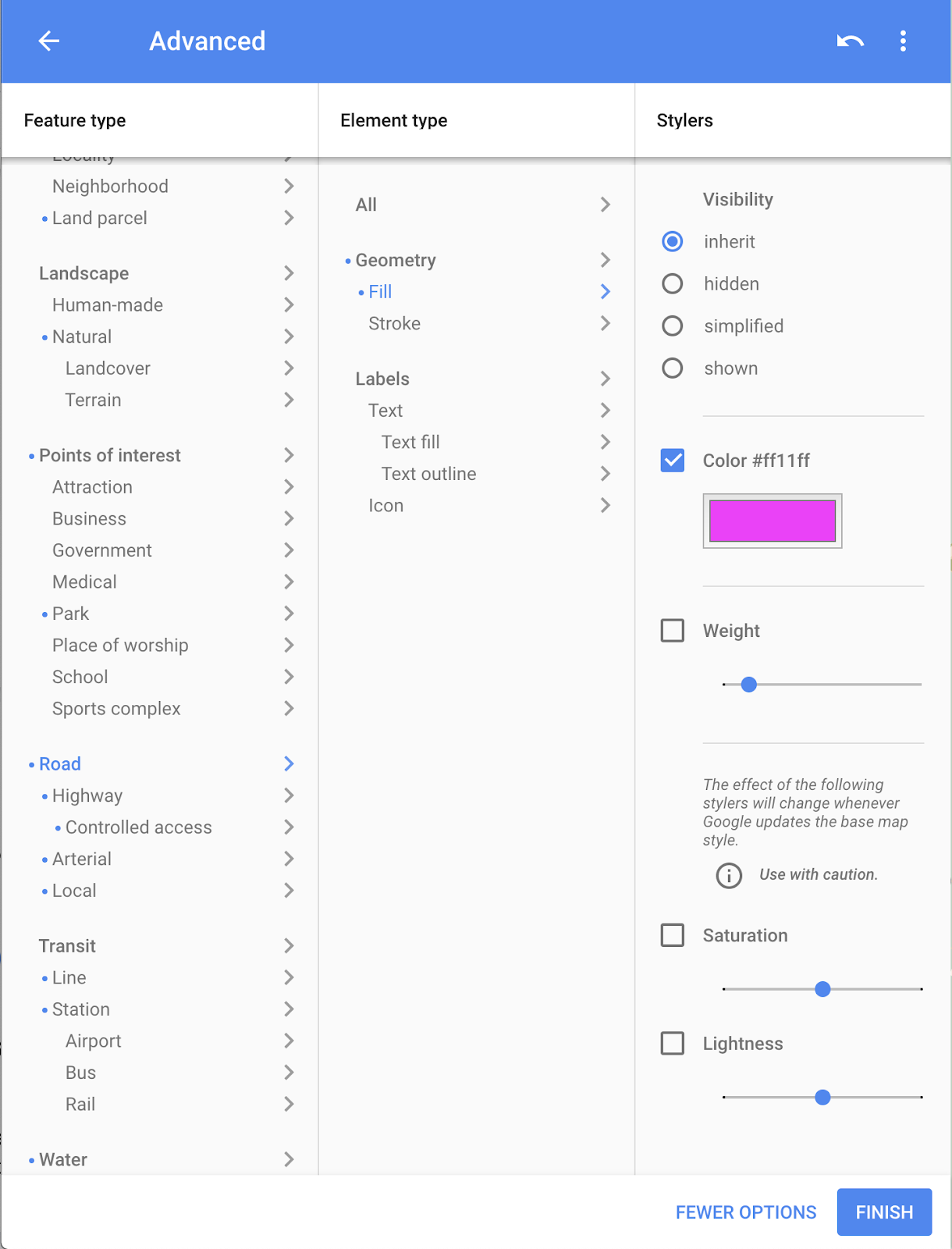Click the caution info icon
Screen dimensions: 952x1249
[x=729, y=875]
